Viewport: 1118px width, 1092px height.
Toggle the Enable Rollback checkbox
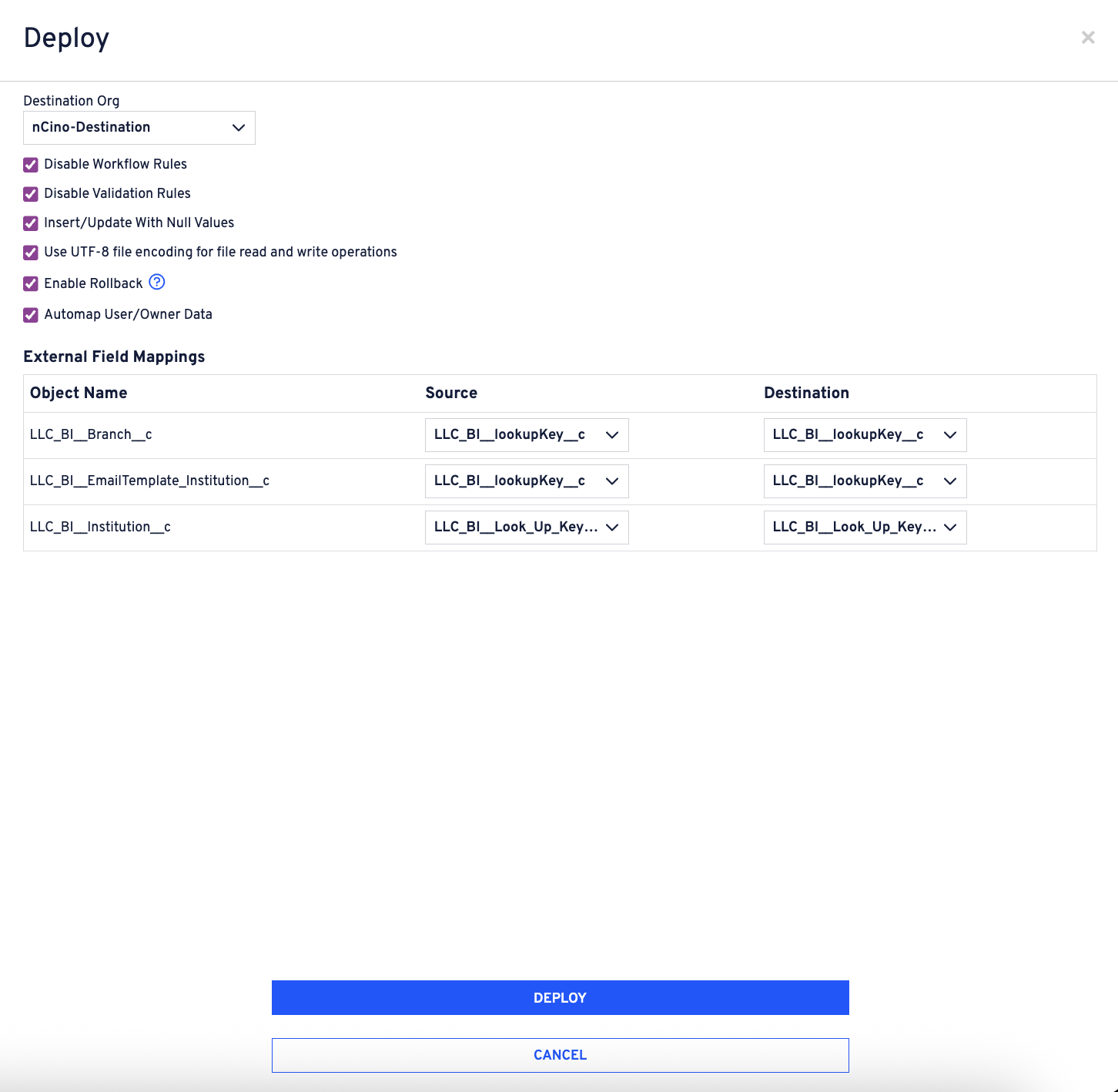(31, 283)
